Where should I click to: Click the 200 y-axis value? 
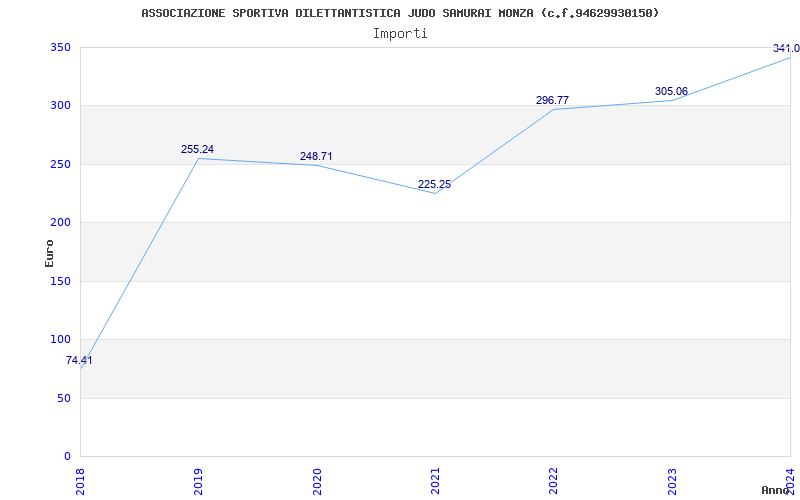60,223
